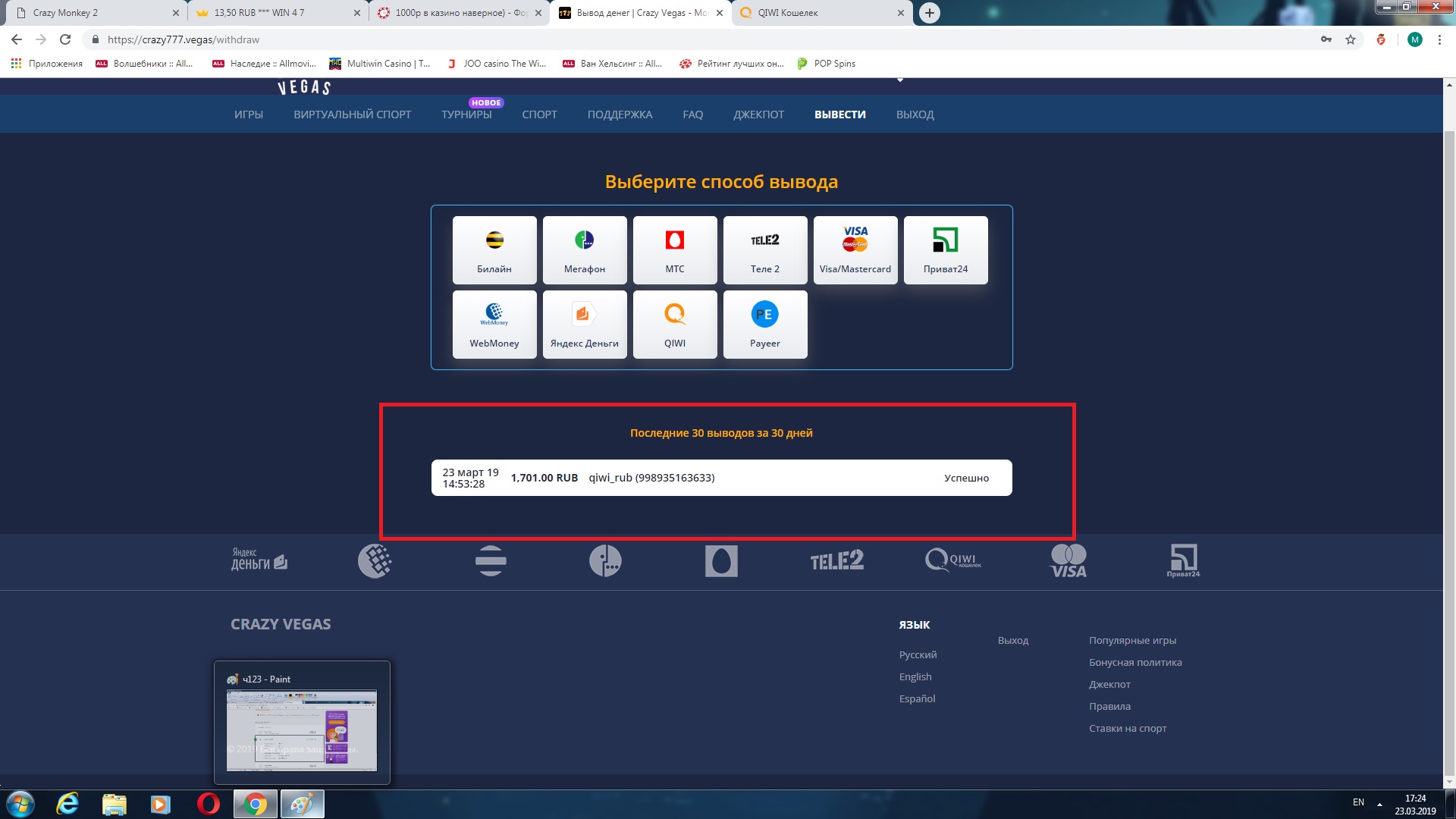This screenshot has height=819, width=1456.
Task: Select QIWI withdrawal method
Action: point(675,325)
